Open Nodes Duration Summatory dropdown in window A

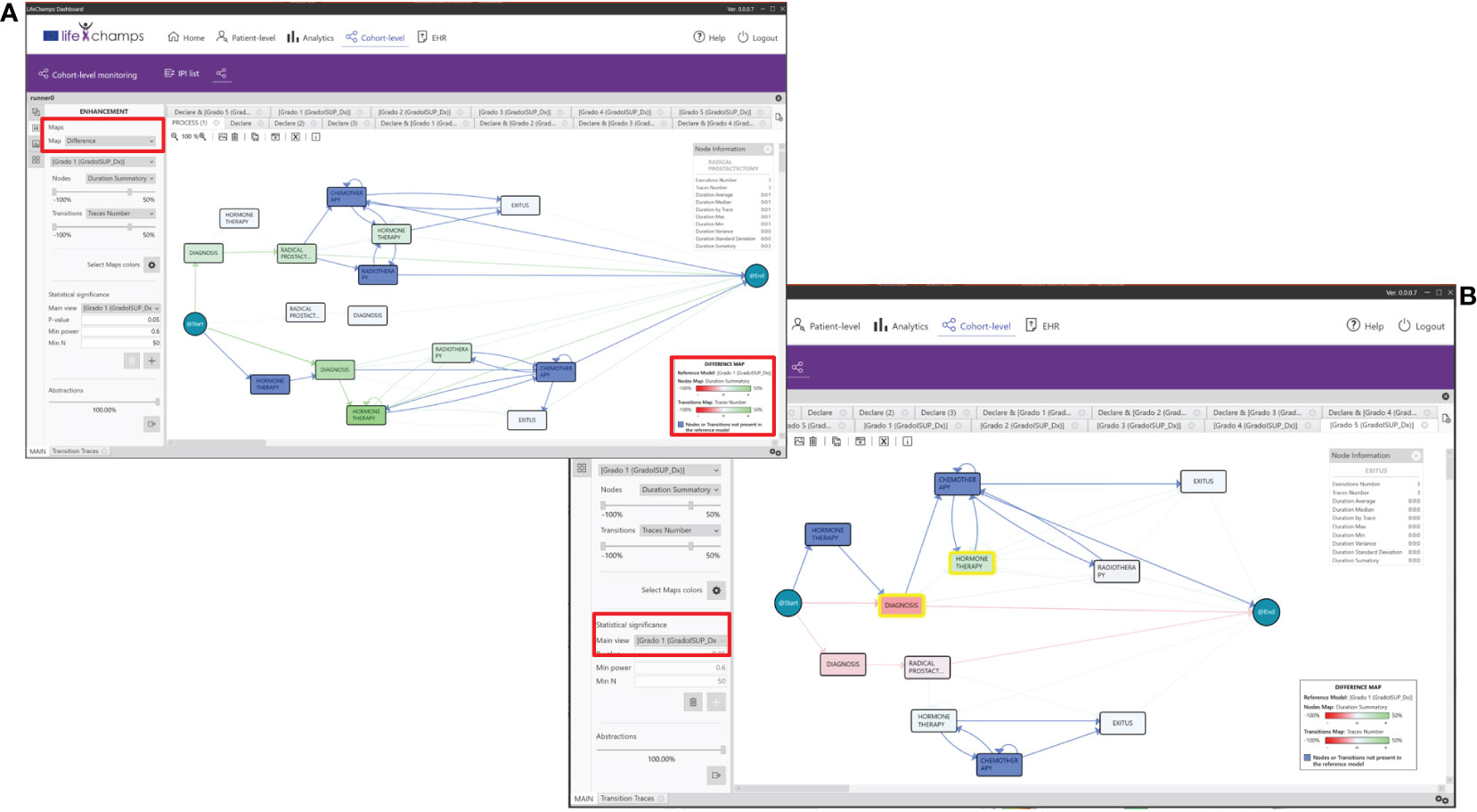click(120, 178)
